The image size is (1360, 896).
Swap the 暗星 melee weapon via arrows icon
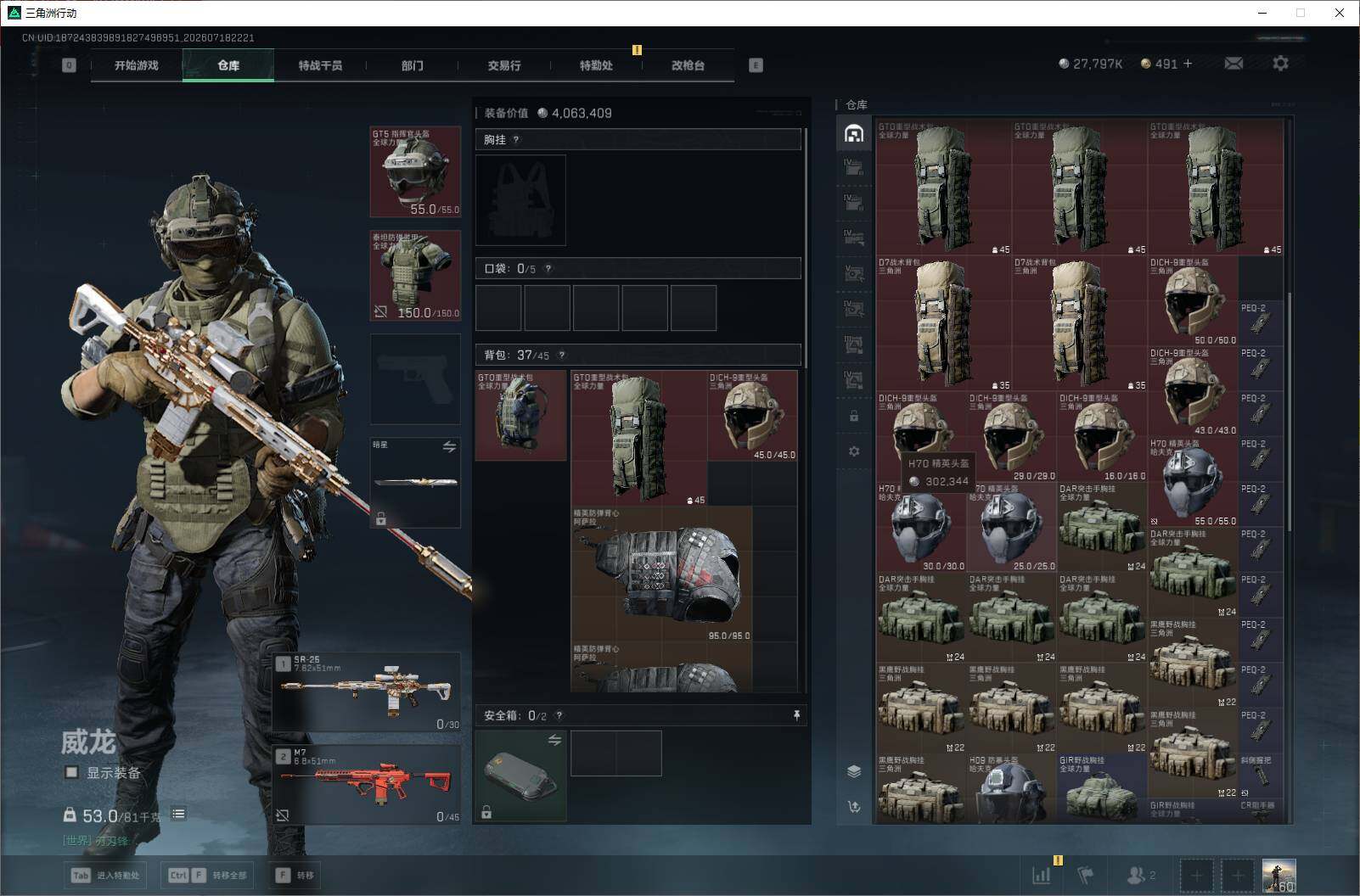[x=449, y=447]
